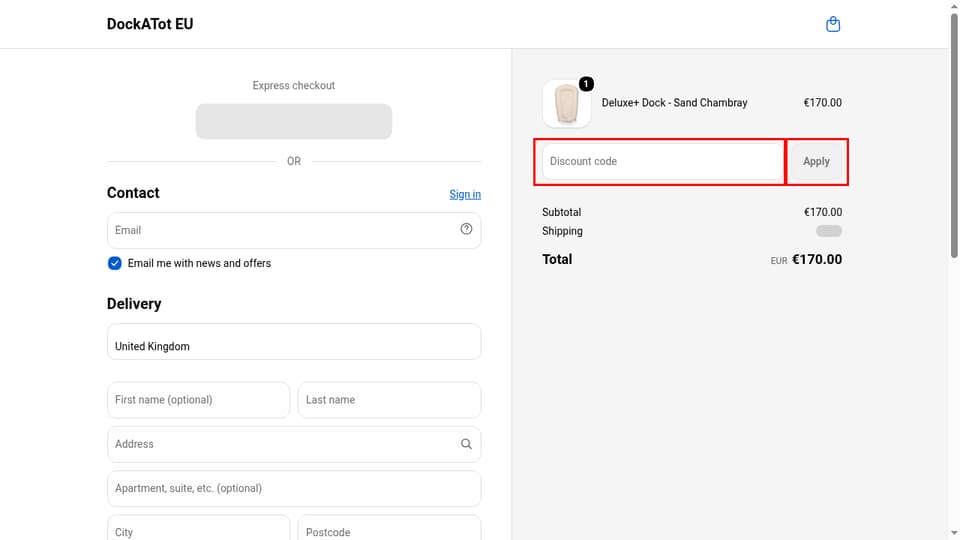Click the Delivery section heading

134,304
